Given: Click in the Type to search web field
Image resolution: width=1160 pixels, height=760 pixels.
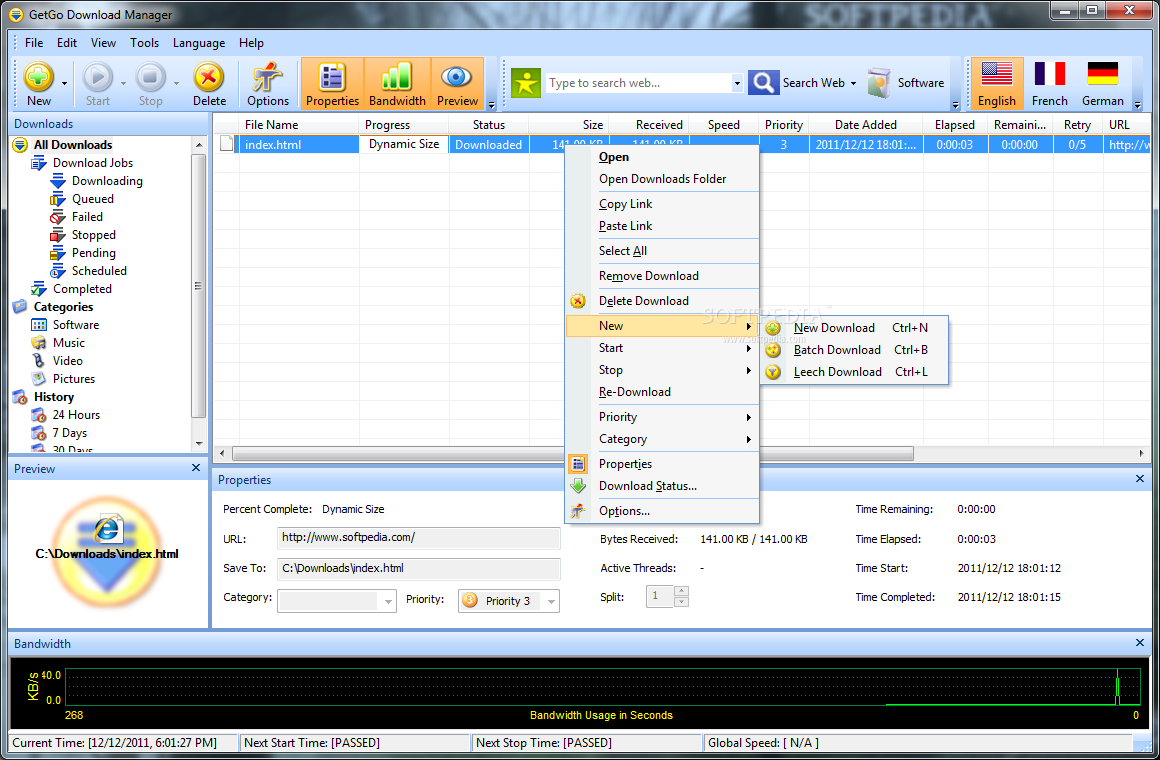Looking at the screenshot, I should coord(638,83).
